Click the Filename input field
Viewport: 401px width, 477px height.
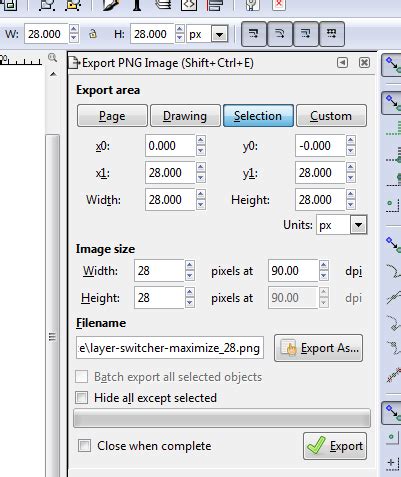click(x=170, y=348)
